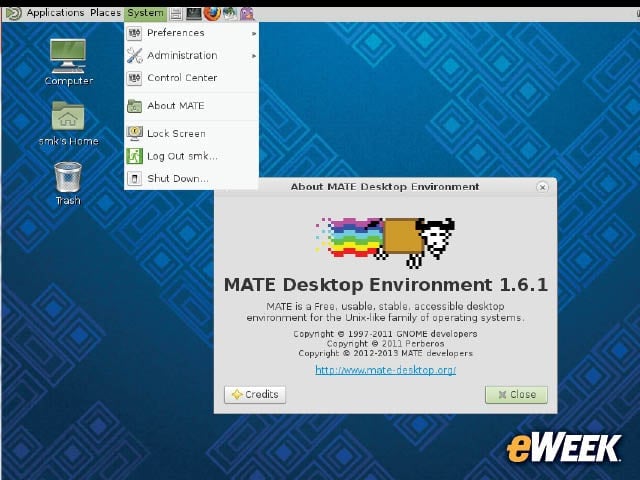Launch the Pidgin messenger icon in panel
This screenshot has height=480, width=640.
tap(247, 14)
